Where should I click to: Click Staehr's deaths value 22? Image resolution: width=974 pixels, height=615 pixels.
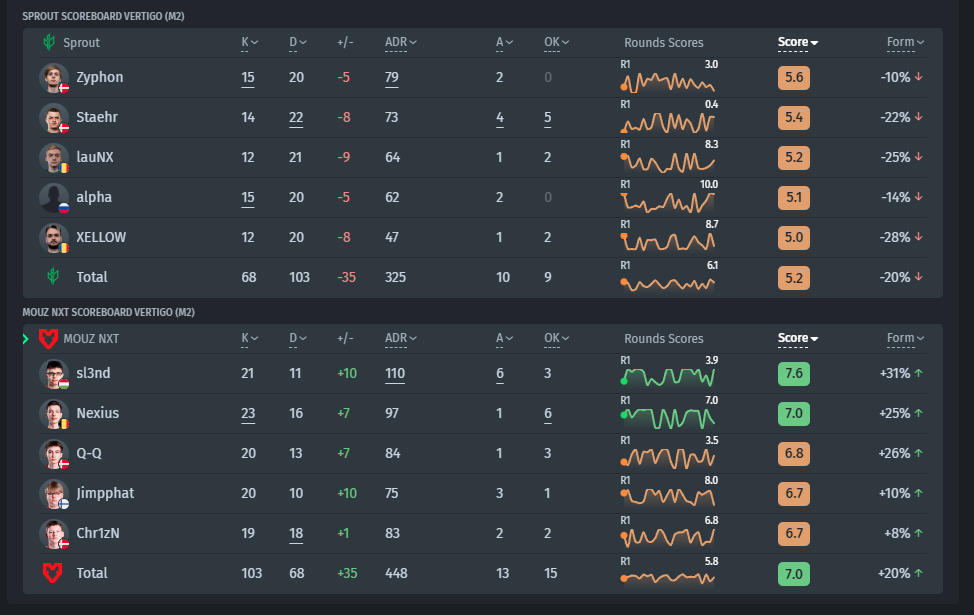296,117
